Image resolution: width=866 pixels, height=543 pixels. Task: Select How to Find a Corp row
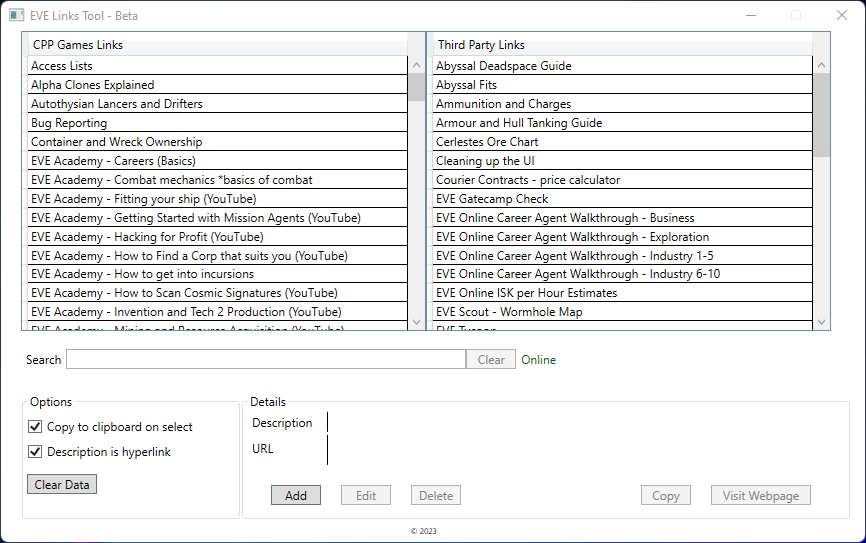[218, 255]
